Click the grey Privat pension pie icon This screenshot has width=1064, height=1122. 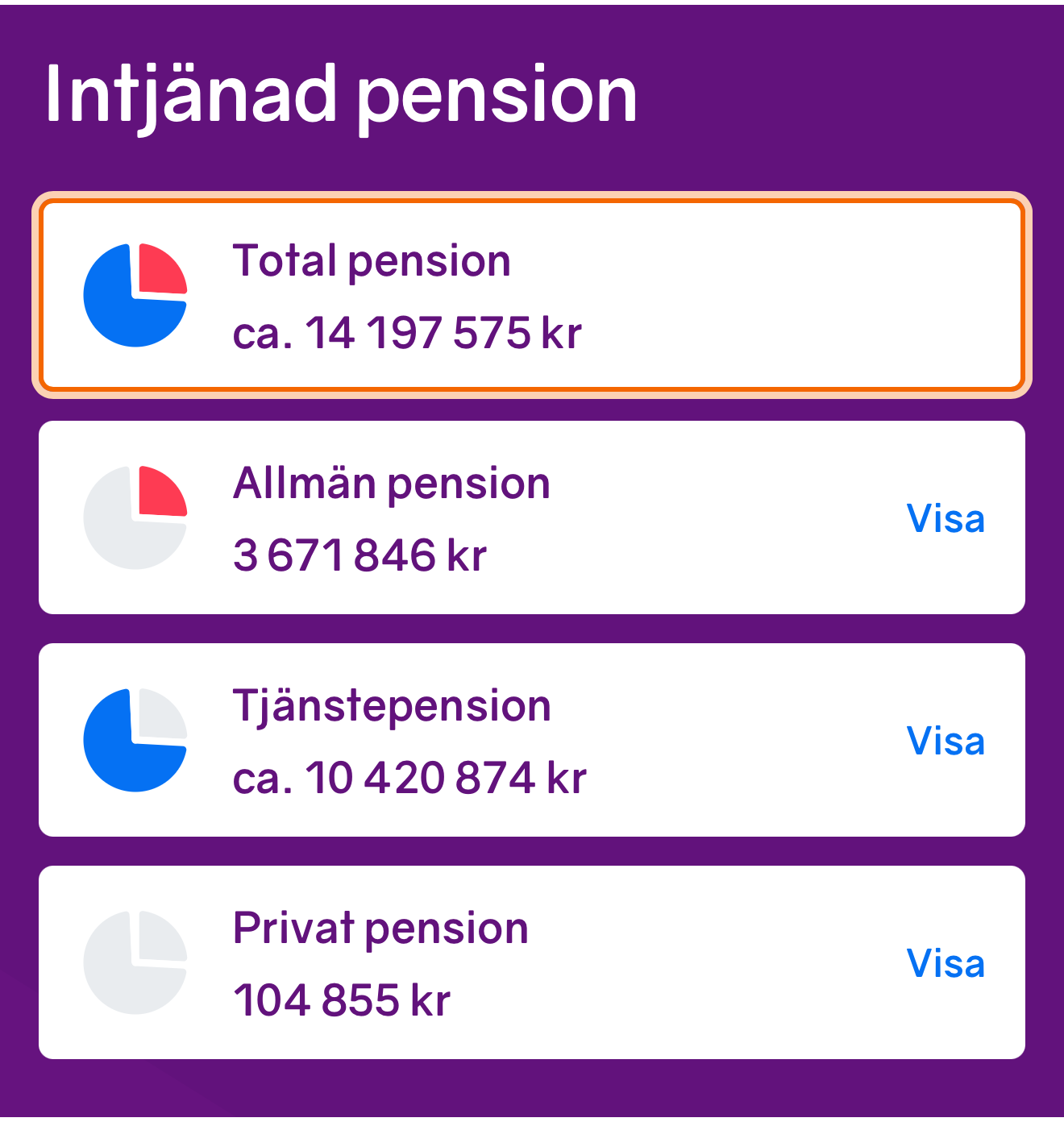point(135,962)
